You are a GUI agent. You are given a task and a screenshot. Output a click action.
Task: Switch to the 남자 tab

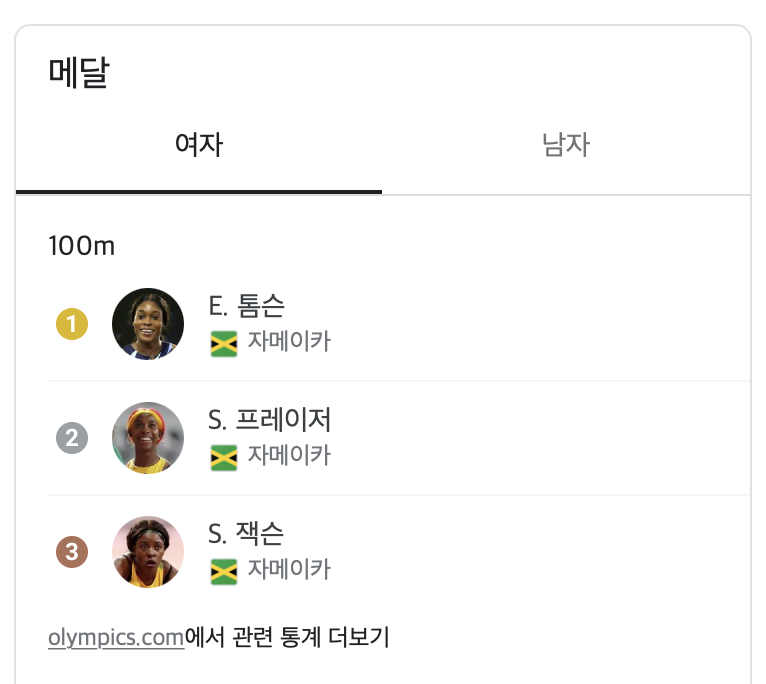point(566,145)
